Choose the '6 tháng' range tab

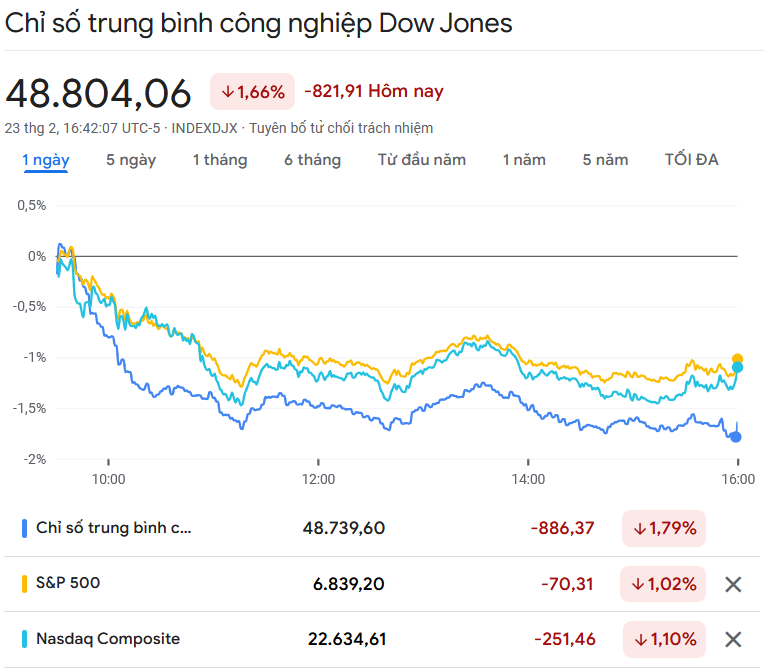coord(312,160)
